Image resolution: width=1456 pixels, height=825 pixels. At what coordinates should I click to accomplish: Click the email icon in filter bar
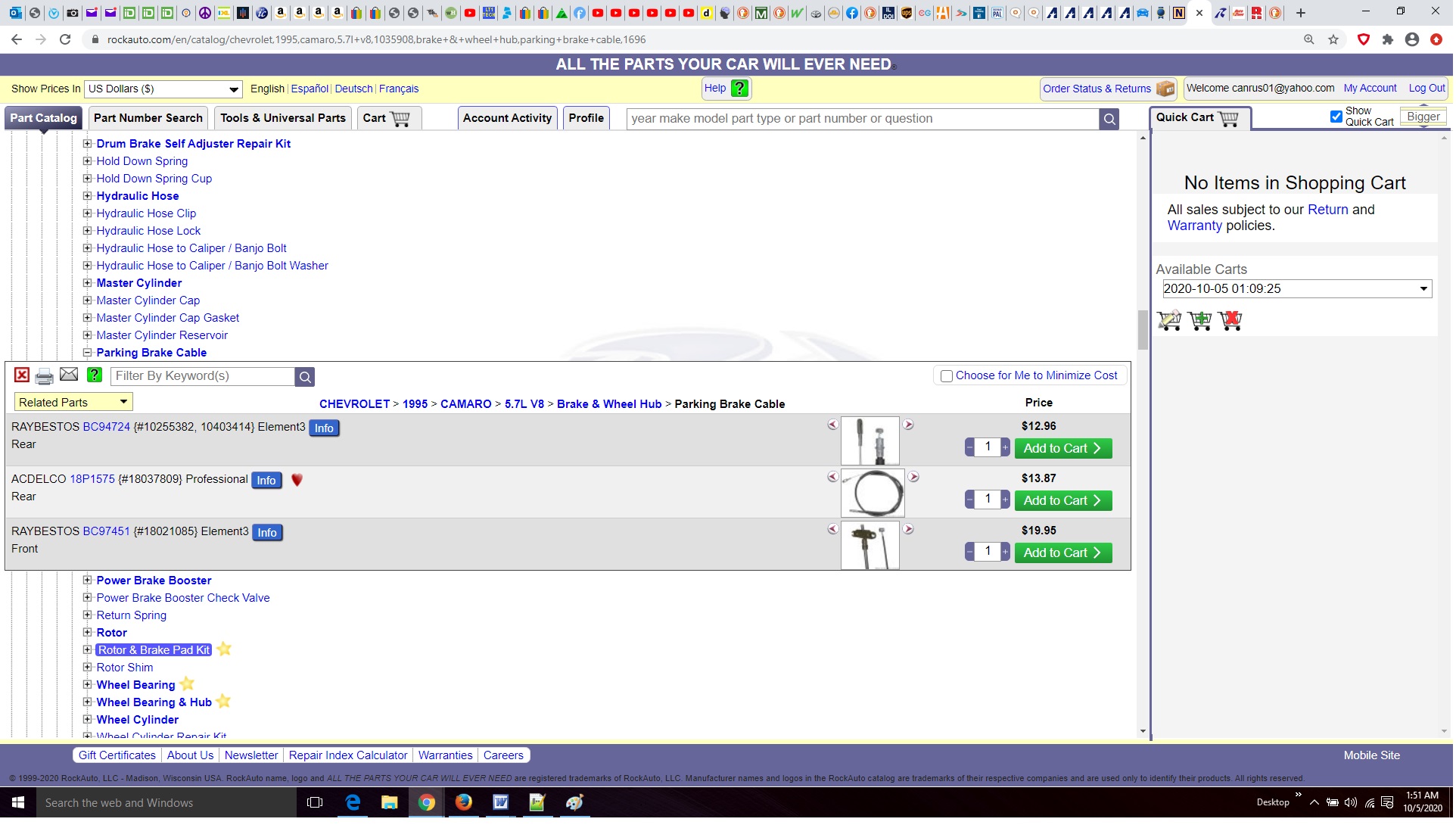69,375
